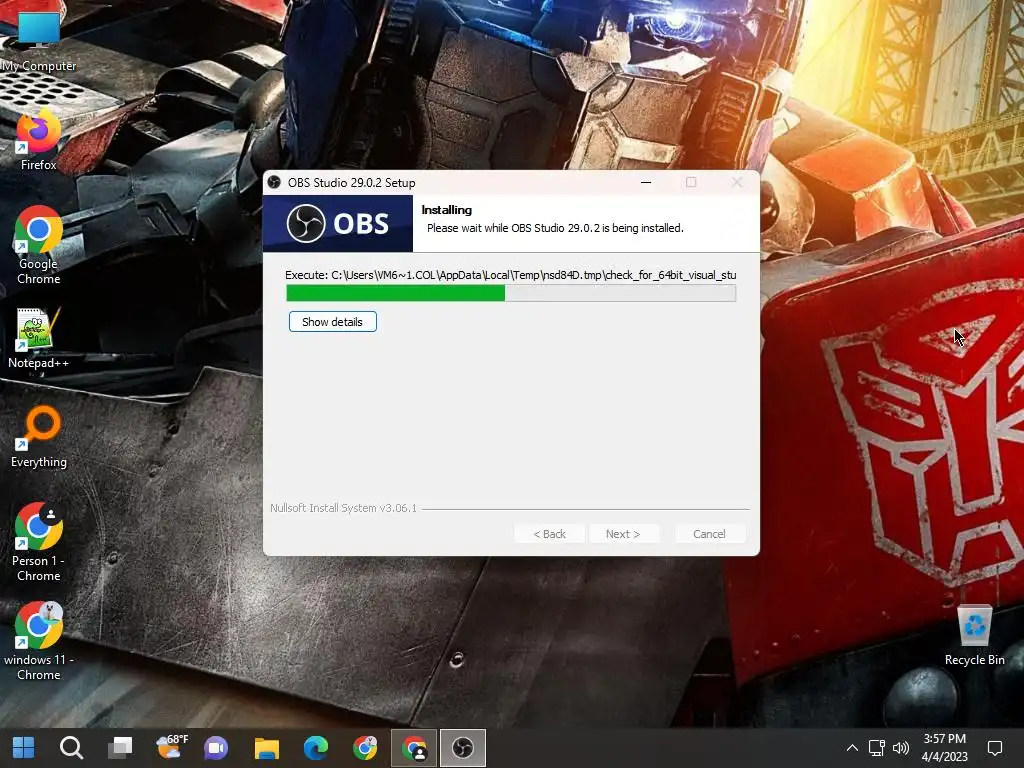Open My Computer desktop icon

39,39
